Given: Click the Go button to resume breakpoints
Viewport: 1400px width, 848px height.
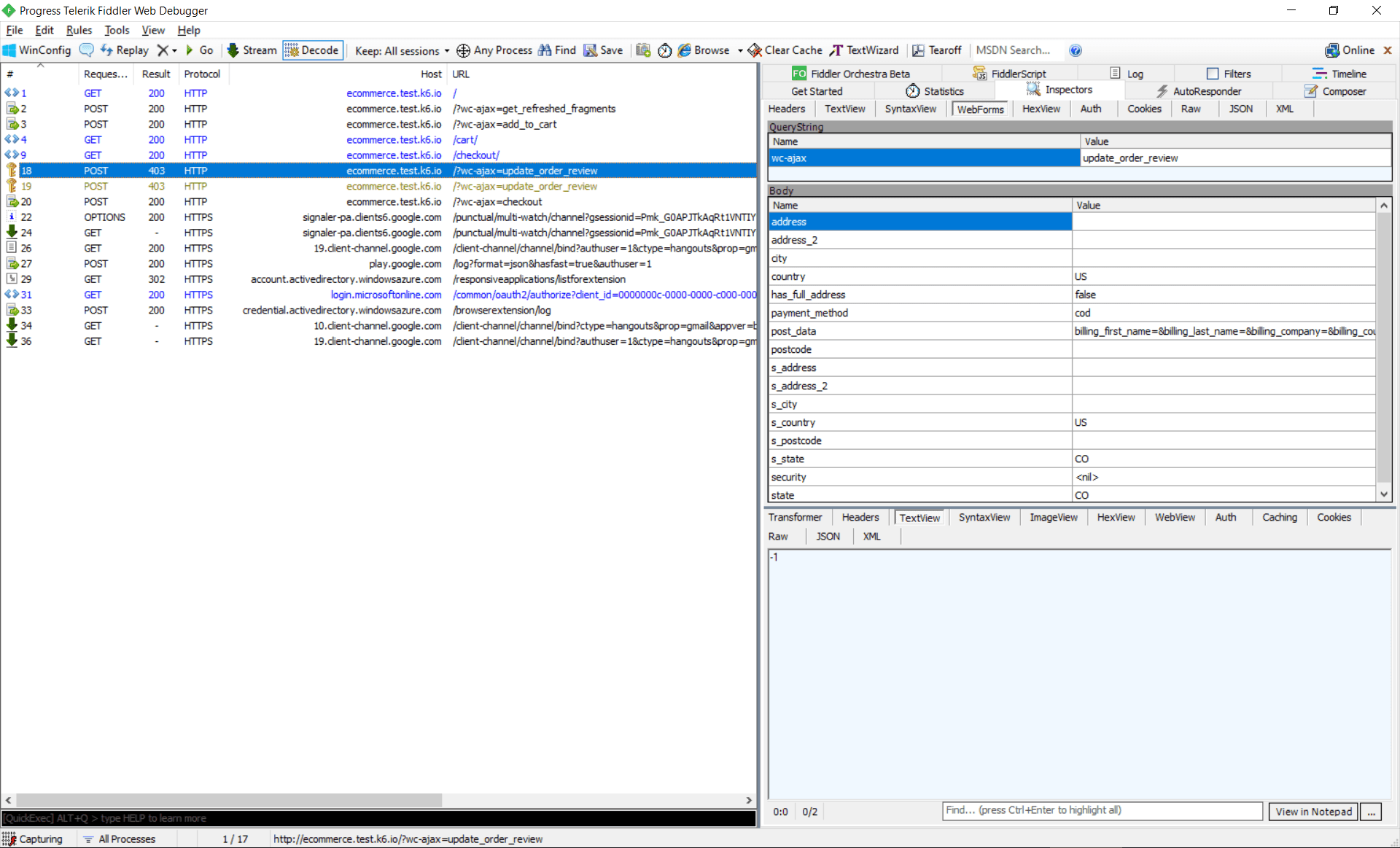Looking at the screenshot, I should (x=199, y=50).
